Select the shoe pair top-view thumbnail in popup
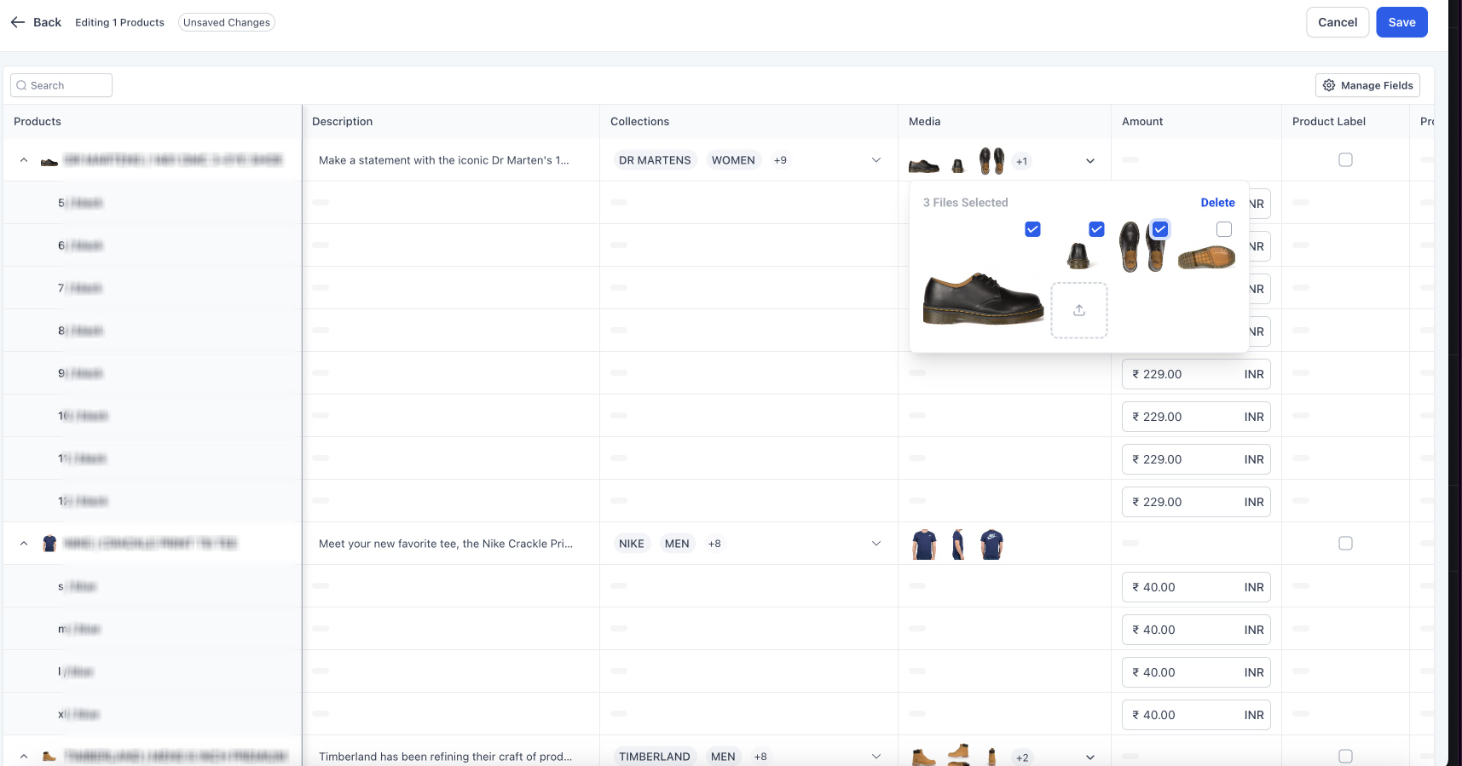1462x766 pixels. point(1142,247)
